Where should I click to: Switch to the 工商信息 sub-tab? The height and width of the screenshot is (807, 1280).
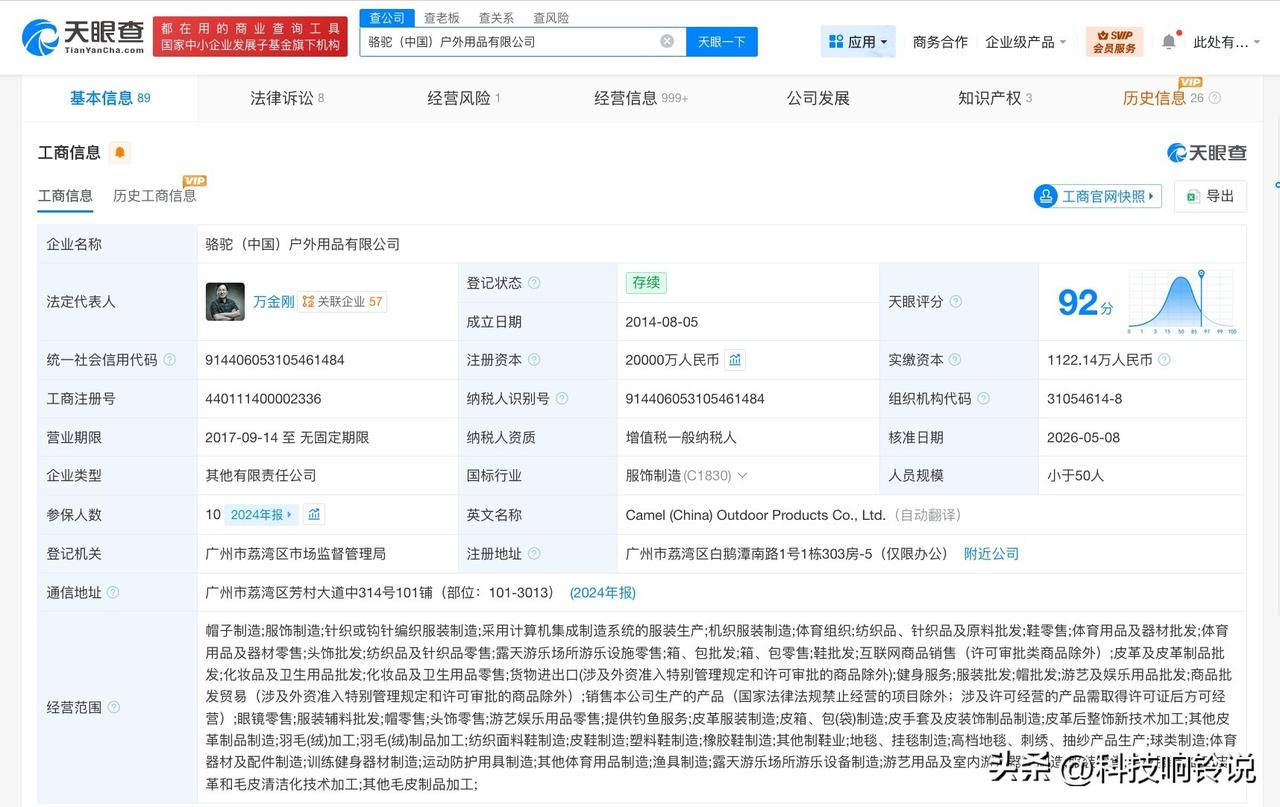(x=65, y=196)
